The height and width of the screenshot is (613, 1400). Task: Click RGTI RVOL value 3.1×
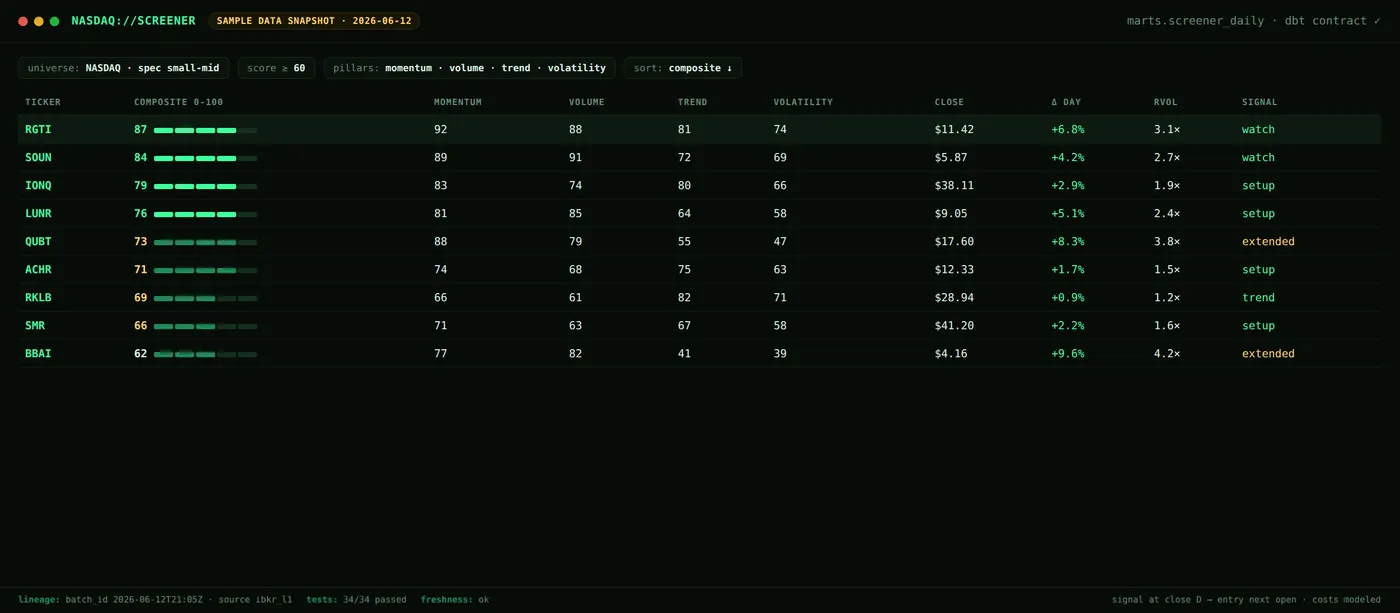pyautogui.click(x=1167, y=129)
